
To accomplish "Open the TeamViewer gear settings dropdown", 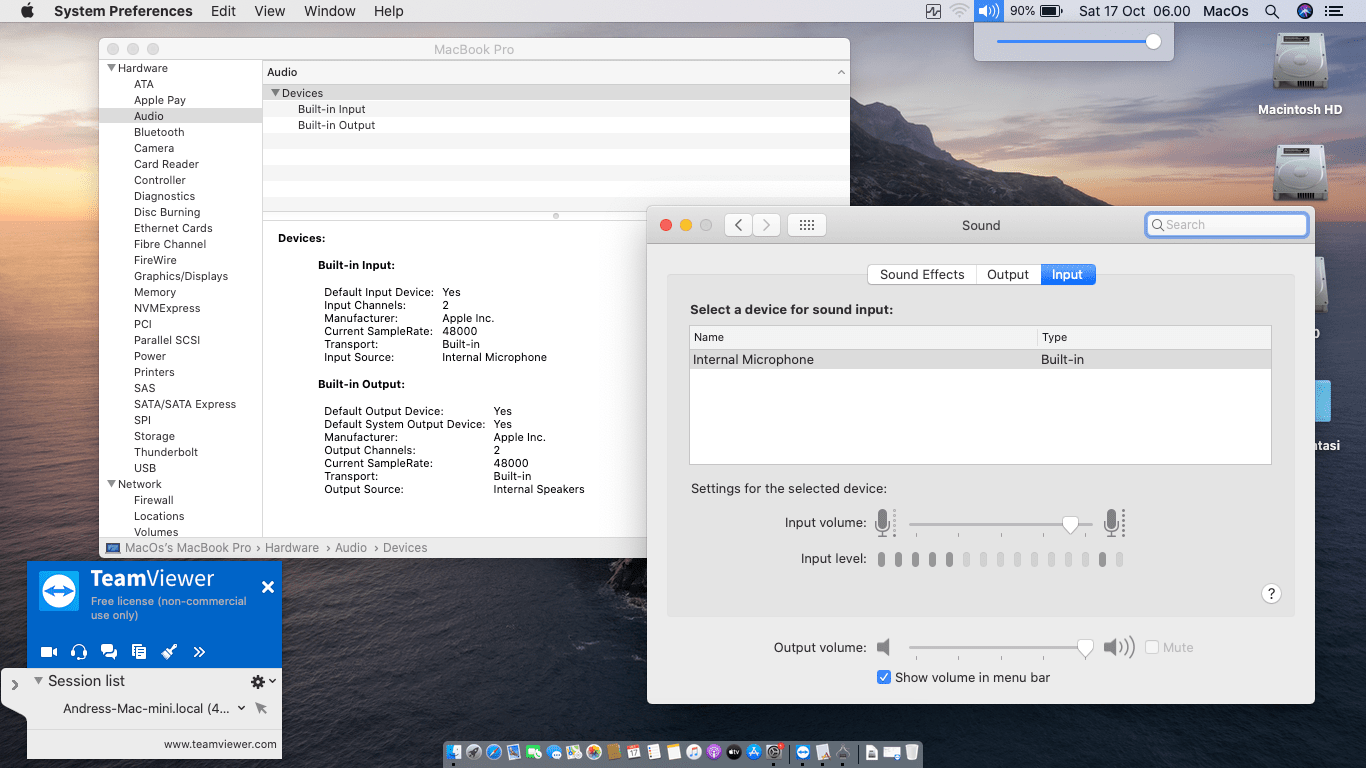I will [x=263, y=681].
